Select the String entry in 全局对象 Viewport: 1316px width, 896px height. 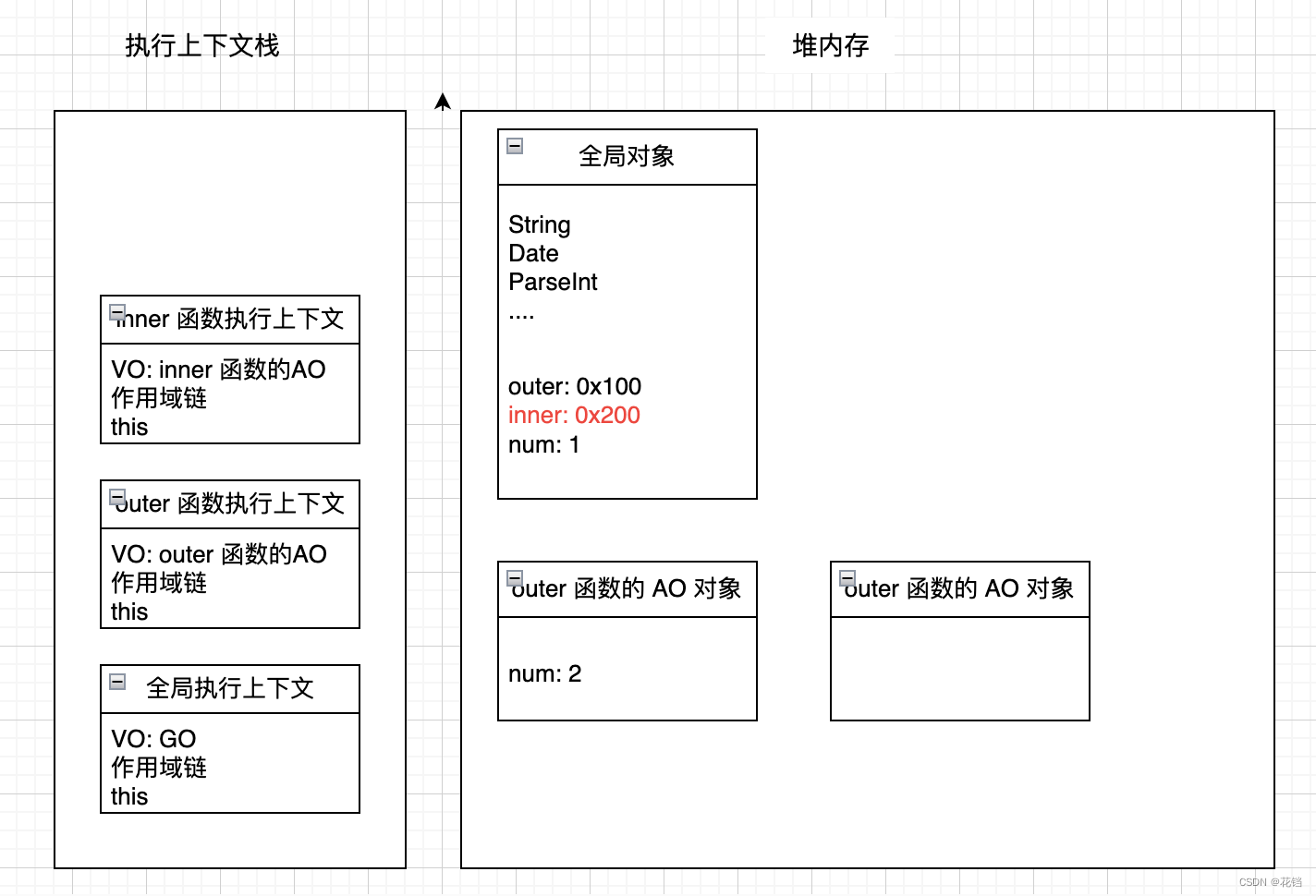(540, 224)
